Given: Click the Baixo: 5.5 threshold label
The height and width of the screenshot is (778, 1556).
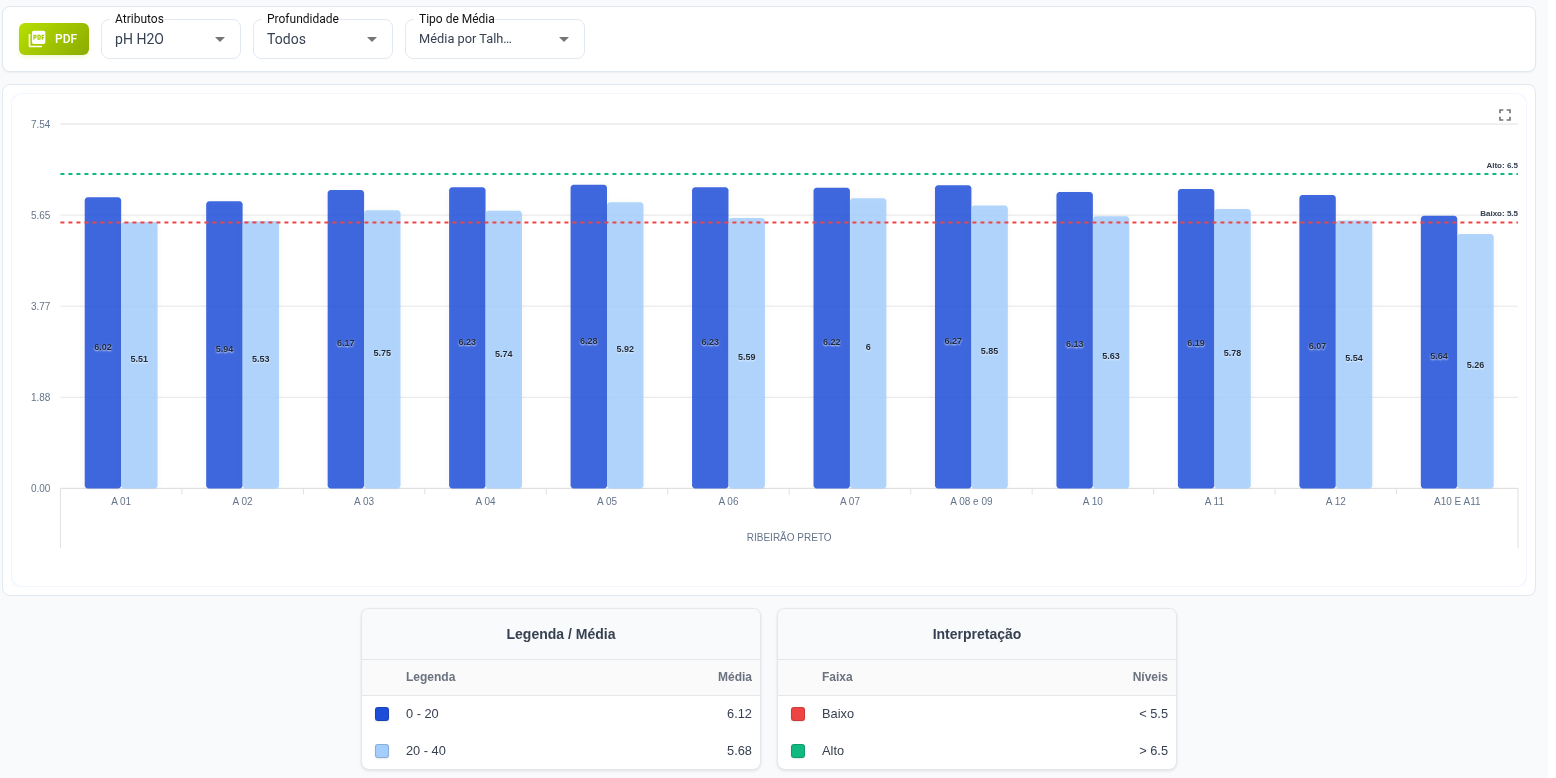Looking at the screenshot, I should (1498, 213).
